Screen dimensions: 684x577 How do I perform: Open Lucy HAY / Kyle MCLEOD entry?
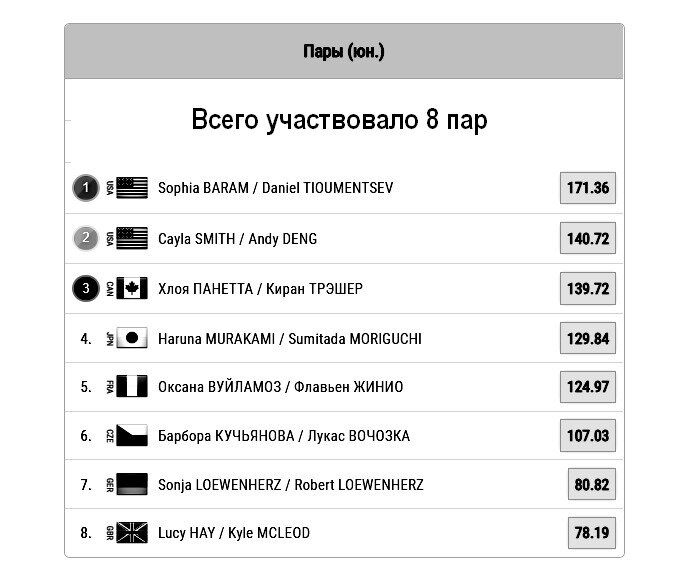pyautogui.click(x=234, y=533)
